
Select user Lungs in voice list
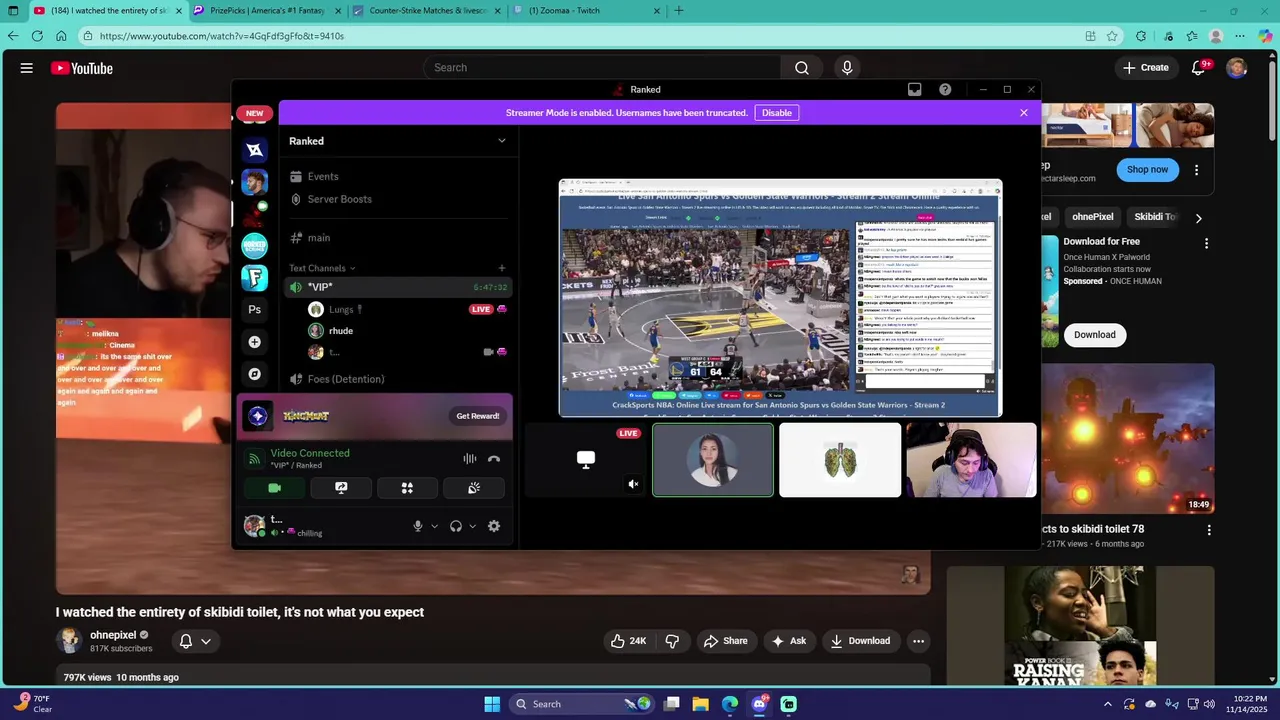408,309
